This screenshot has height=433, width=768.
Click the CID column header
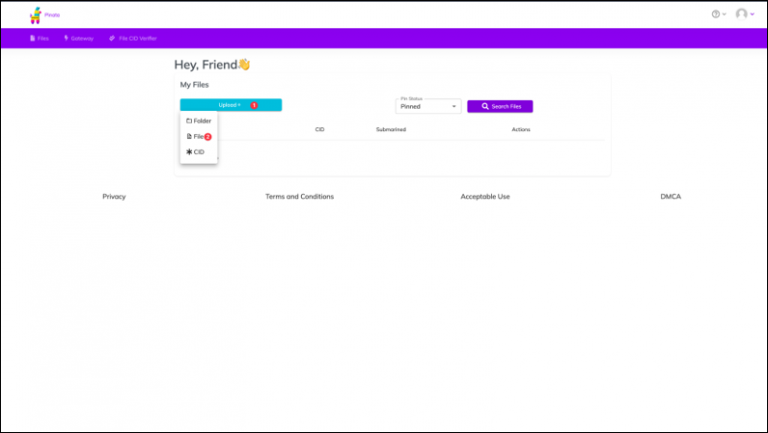click(x=319, y=129)
